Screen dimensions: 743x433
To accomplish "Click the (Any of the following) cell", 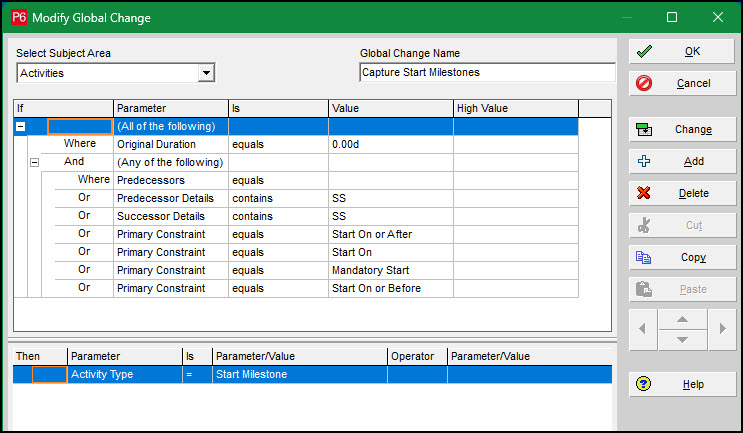I will (171, 162).
